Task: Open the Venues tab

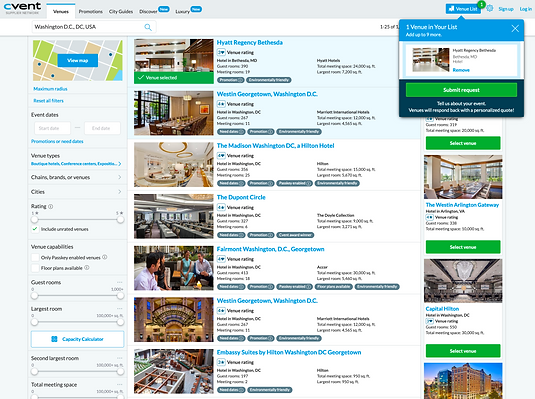Action: pos(61,11)
